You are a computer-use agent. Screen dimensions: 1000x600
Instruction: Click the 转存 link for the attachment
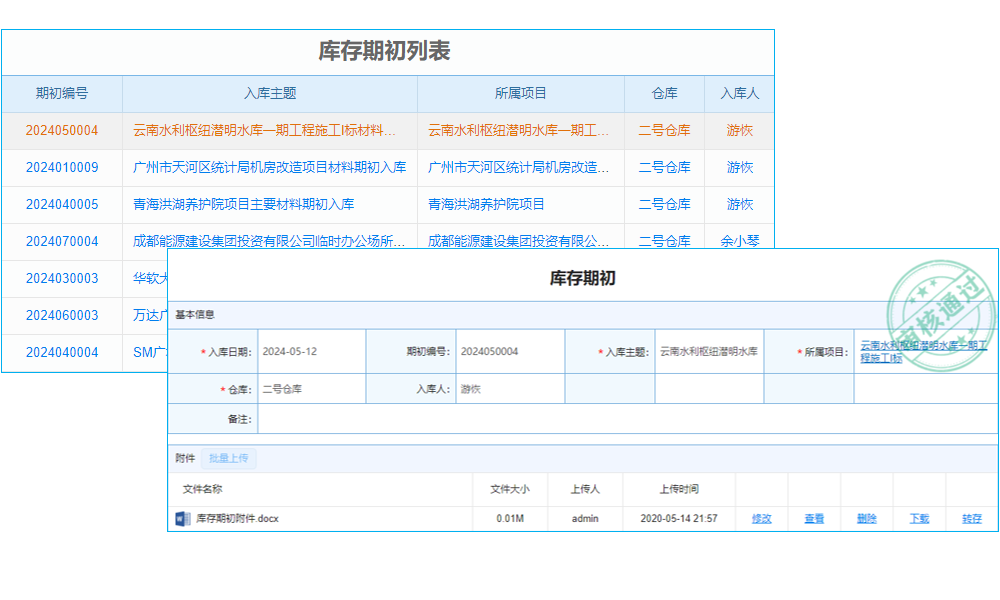point(970,519)
